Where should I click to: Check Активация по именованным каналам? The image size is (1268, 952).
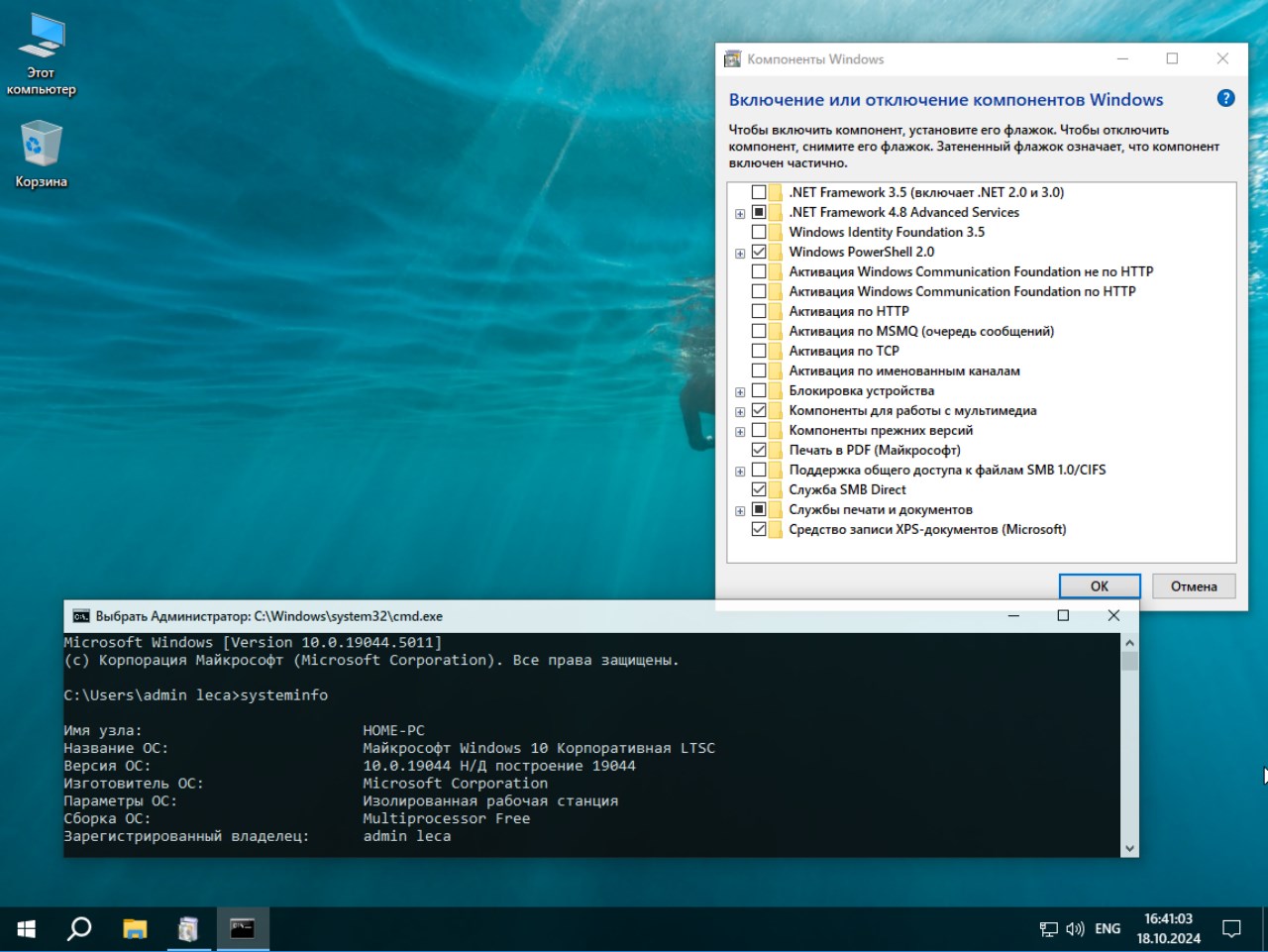(x=759, y=370)
